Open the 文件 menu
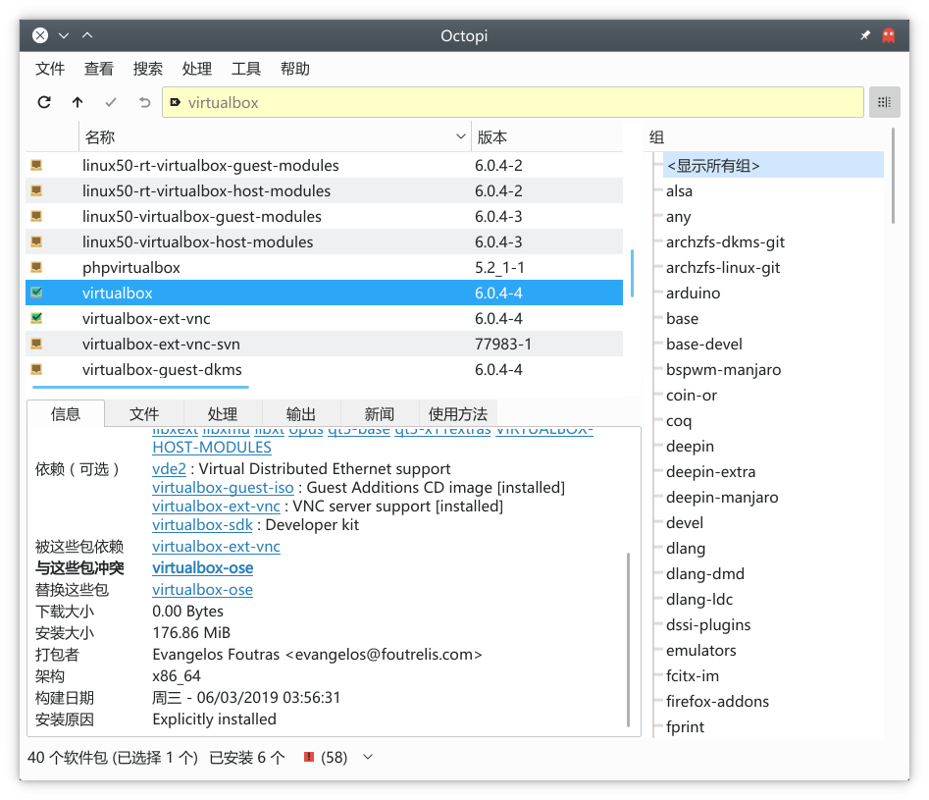The image size is (929, 800). [x=50, y=69]
